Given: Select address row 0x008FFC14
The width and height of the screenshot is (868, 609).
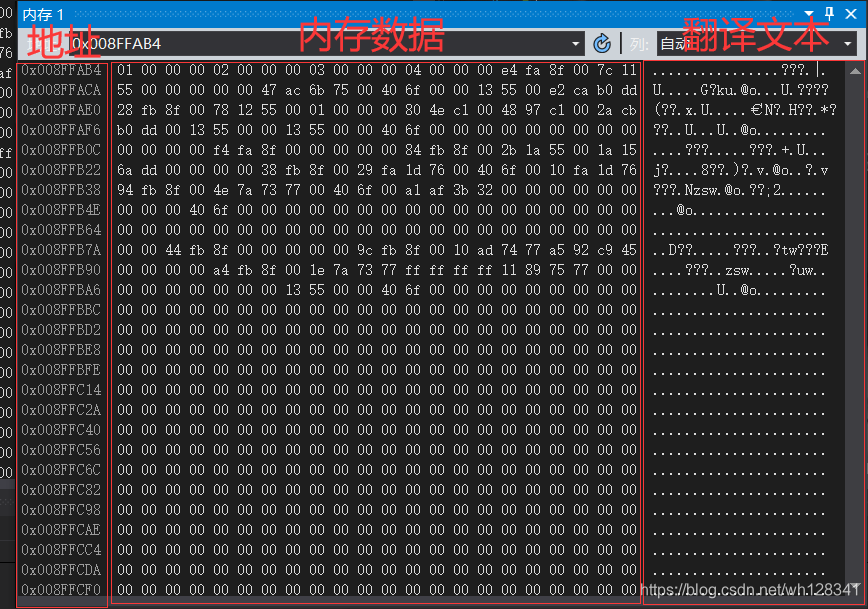Looking at the screenshot, I should (61, 390).
